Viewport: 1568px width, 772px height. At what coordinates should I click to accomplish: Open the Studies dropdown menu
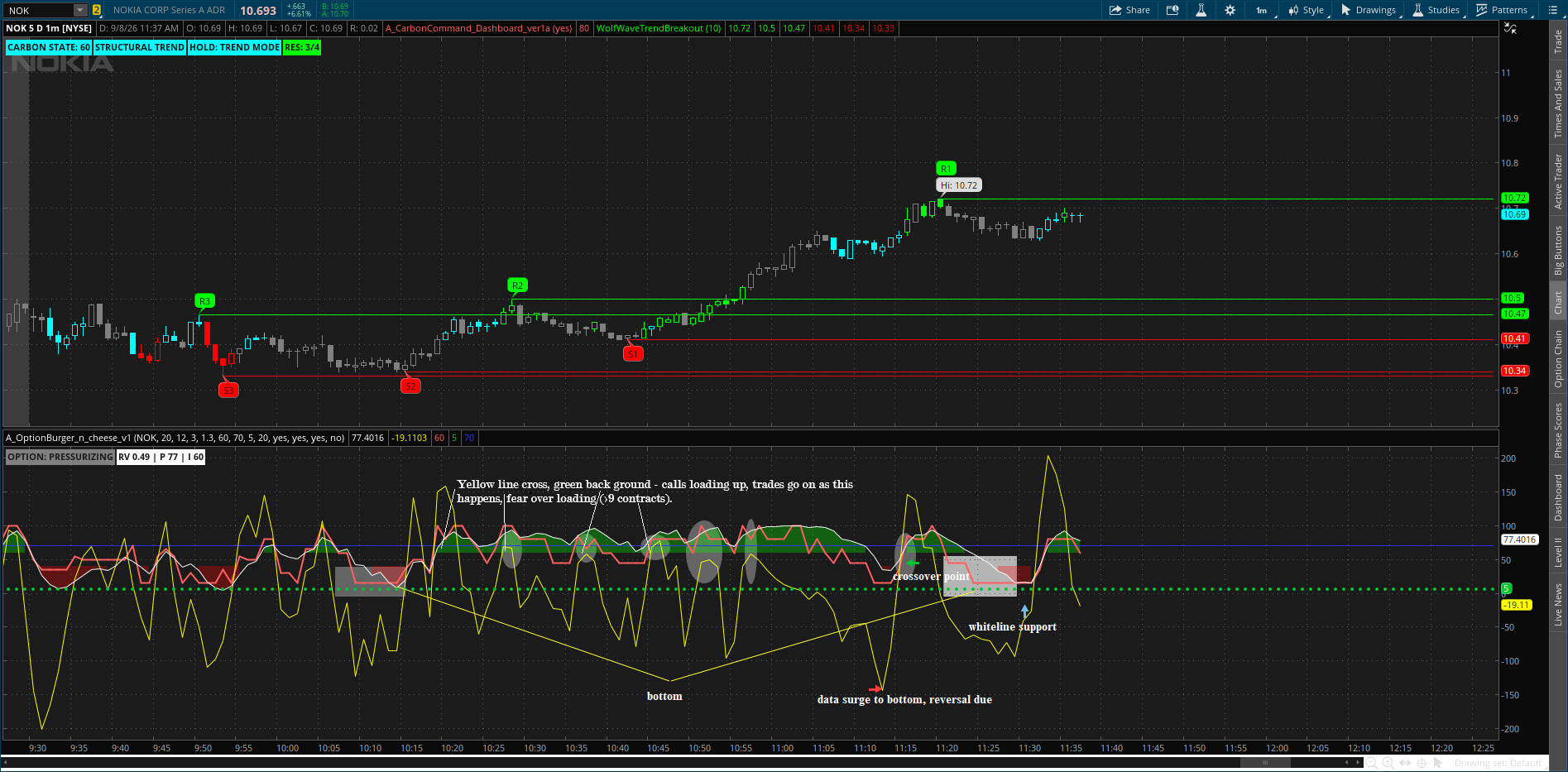(1437, 10)
